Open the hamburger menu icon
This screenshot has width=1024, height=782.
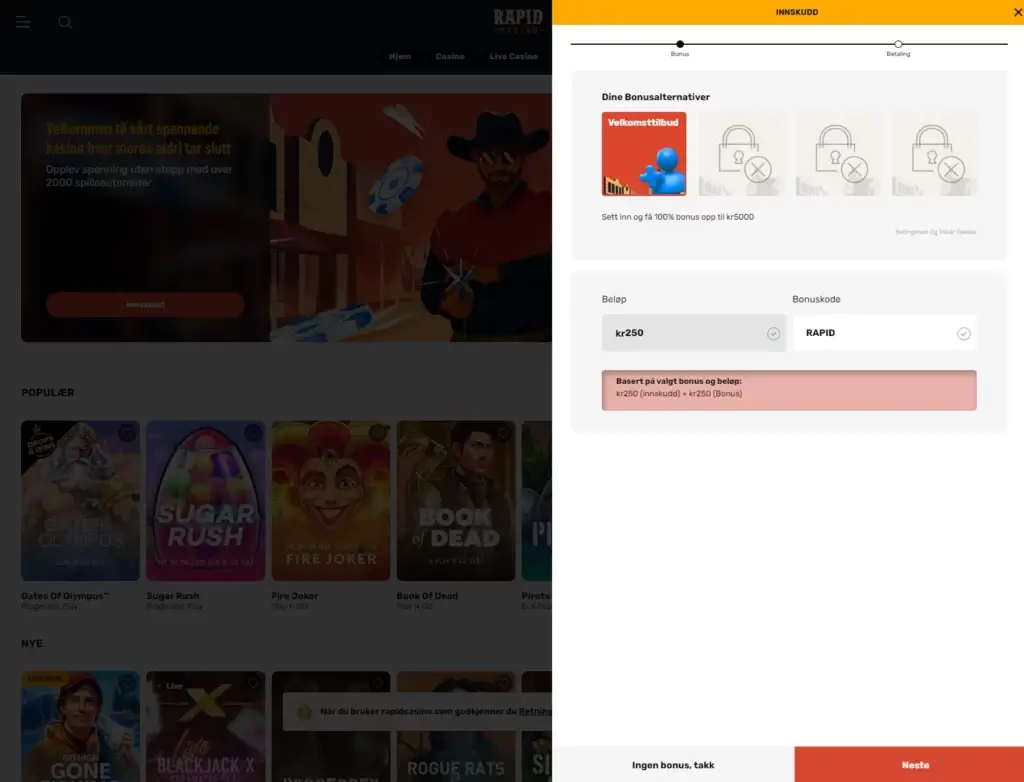23,22
